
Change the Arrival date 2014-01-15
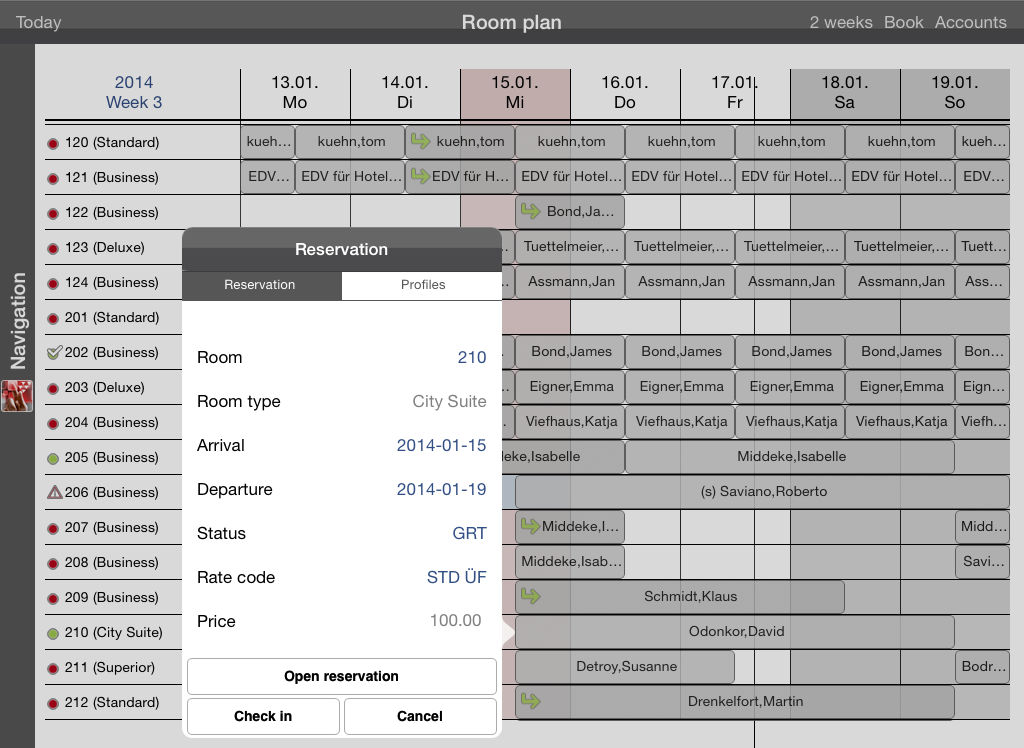pyautogui.click(x=441, y=446)
